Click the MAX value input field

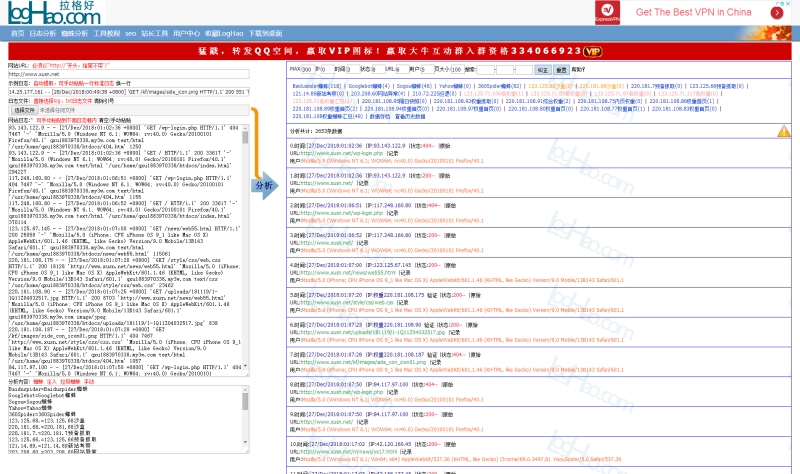[x=307, y=69]
